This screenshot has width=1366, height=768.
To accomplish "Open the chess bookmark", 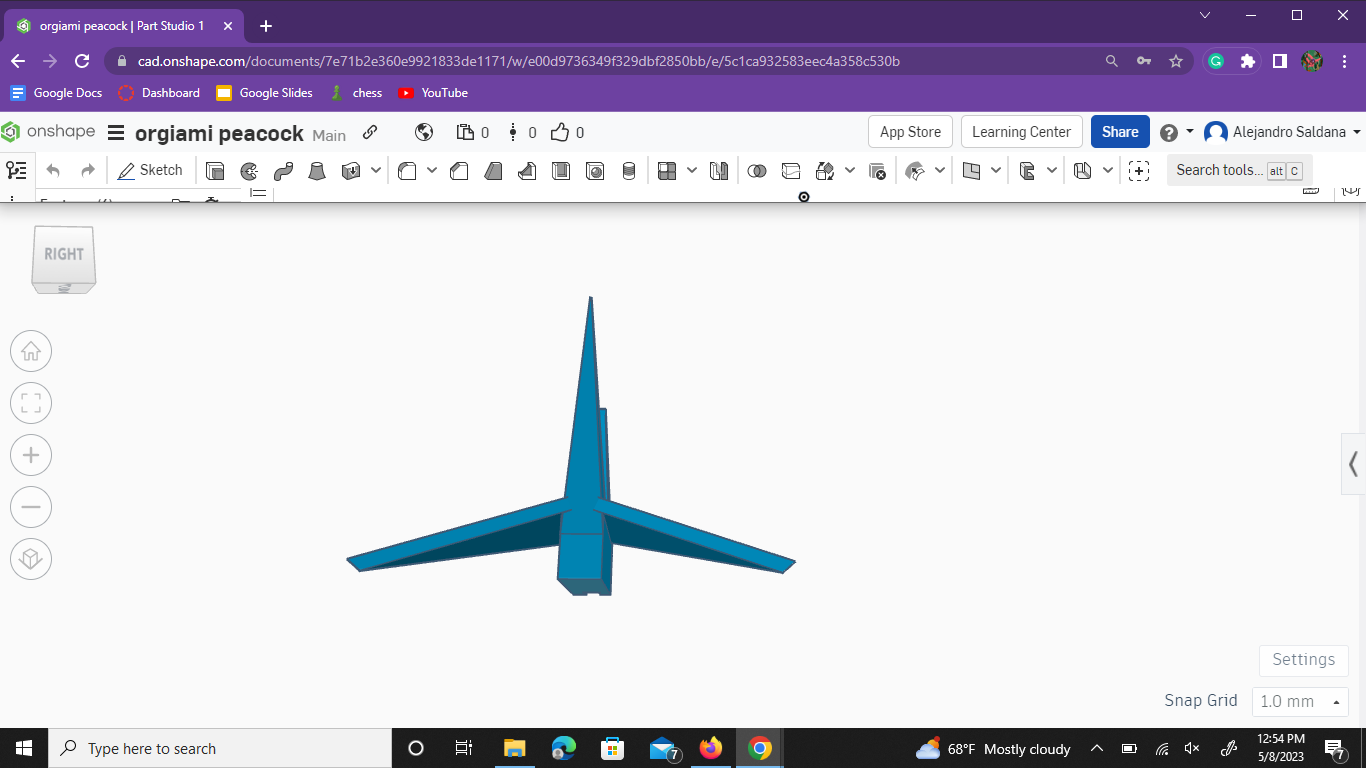I will (356, 93).
